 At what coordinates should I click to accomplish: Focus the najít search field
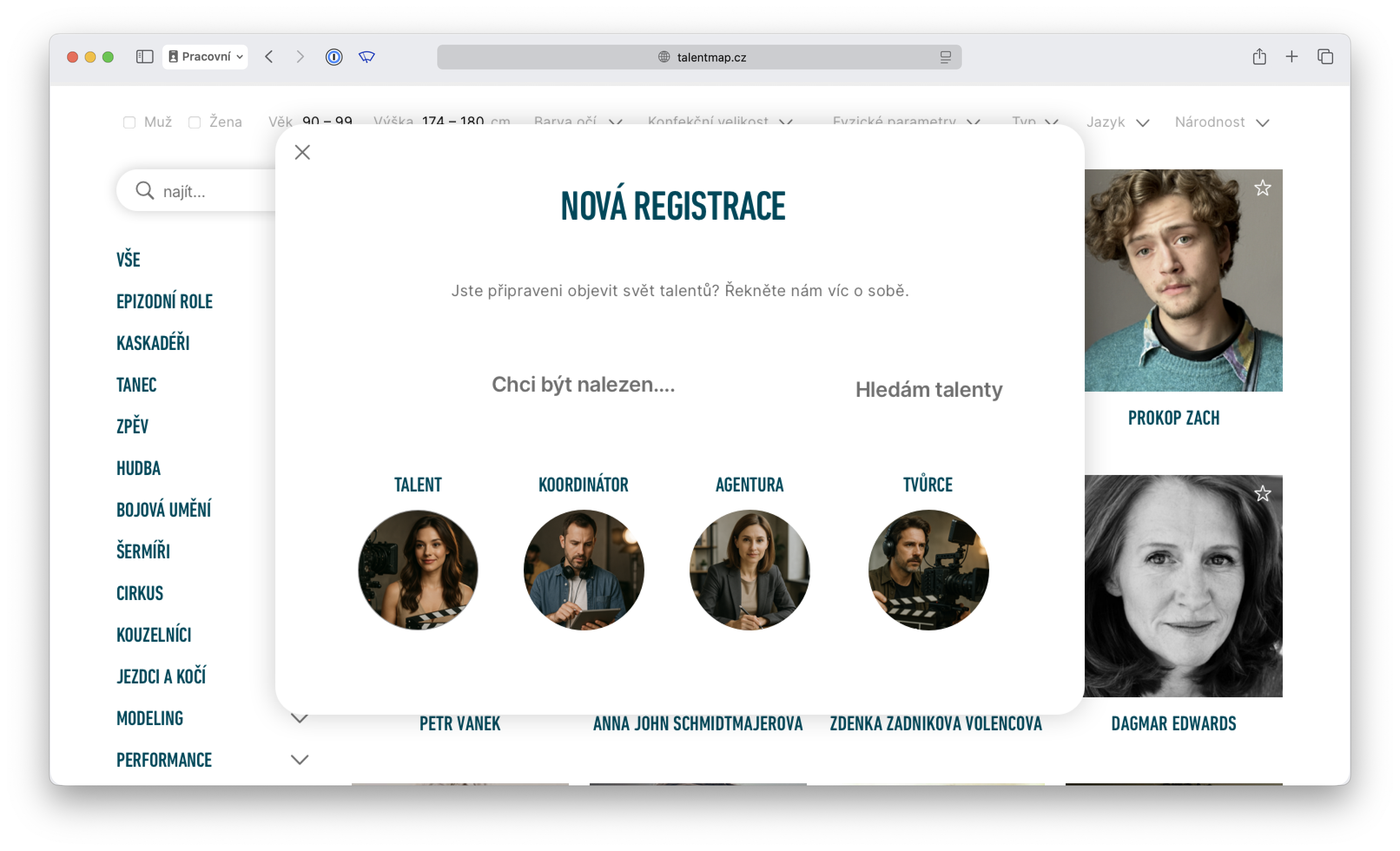click(x=196, y=191)
